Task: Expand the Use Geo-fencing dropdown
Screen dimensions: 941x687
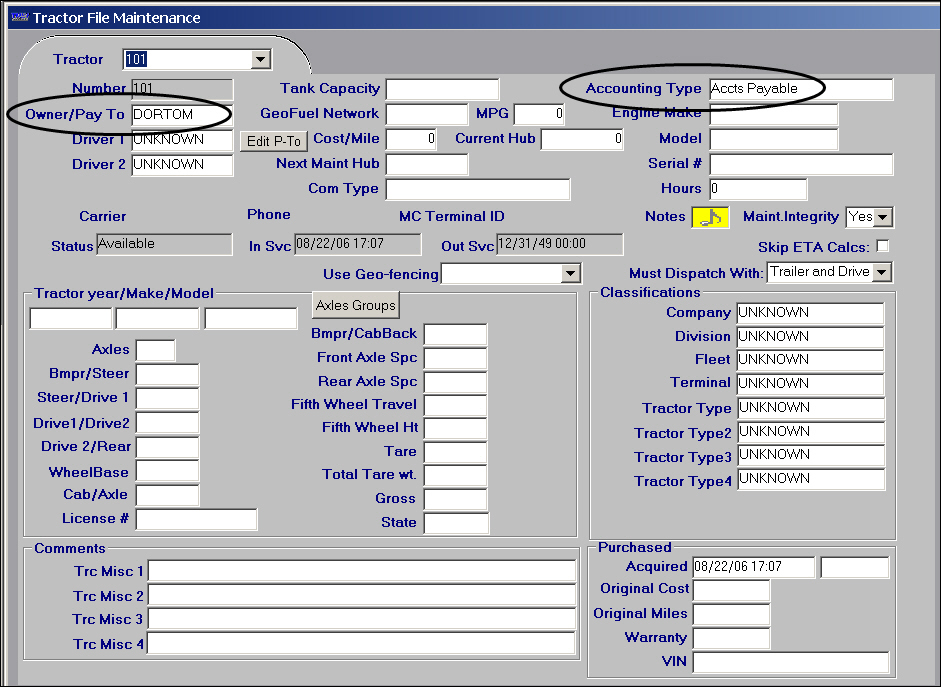Action: [570, 274]
